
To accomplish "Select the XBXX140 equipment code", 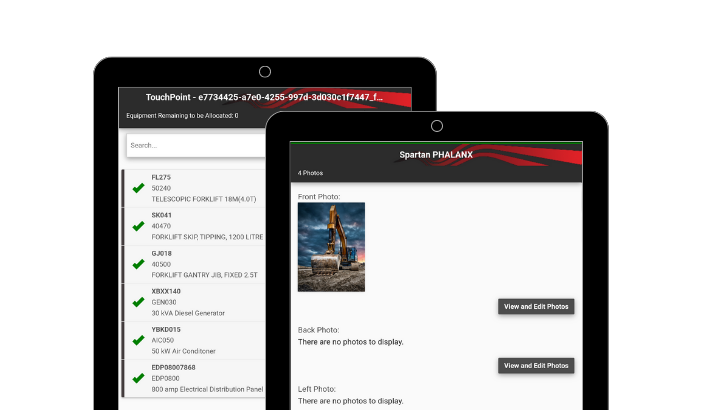I will [x=166, y=291].
